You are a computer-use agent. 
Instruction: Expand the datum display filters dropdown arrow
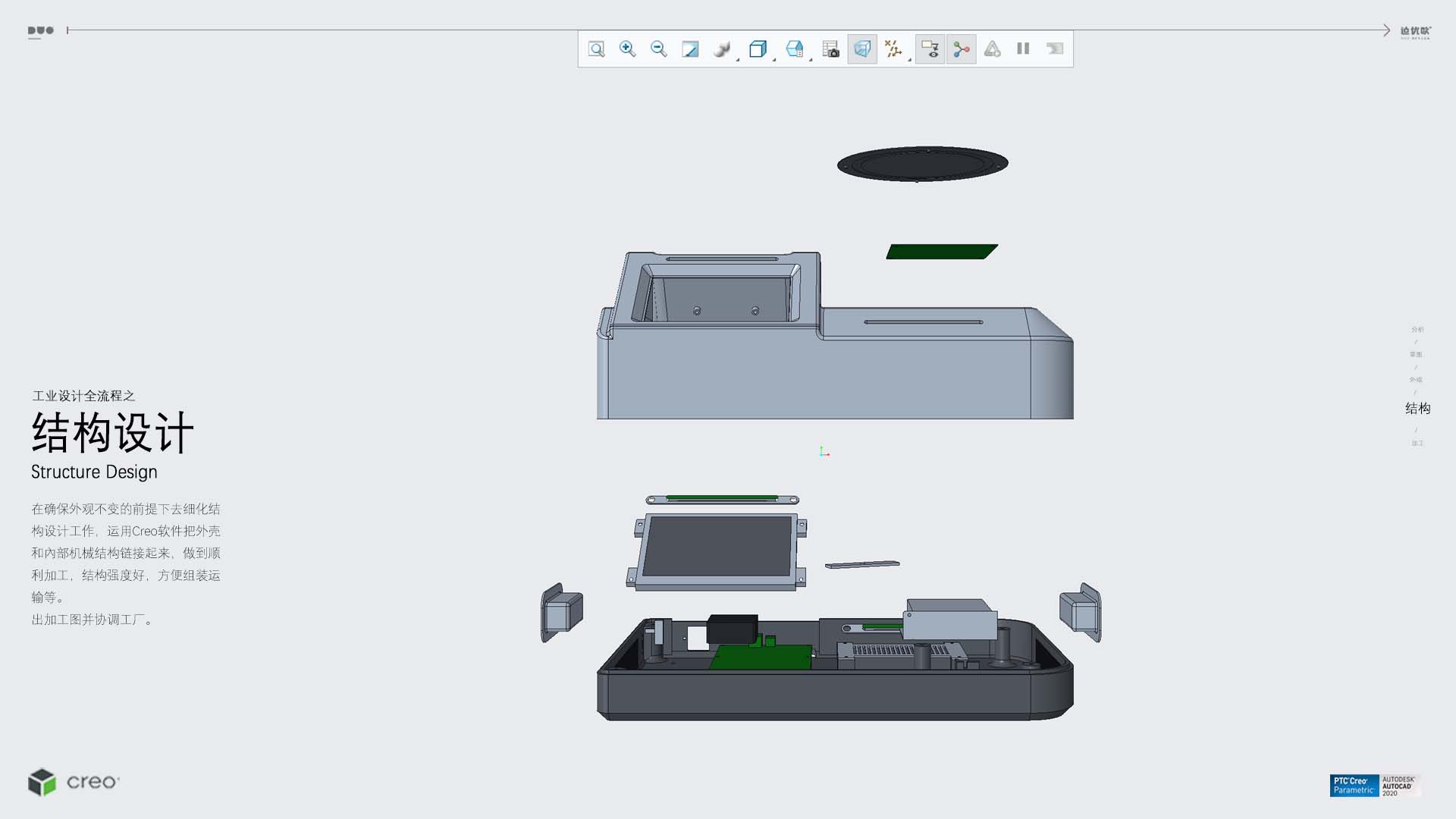[x=909, y=59]
